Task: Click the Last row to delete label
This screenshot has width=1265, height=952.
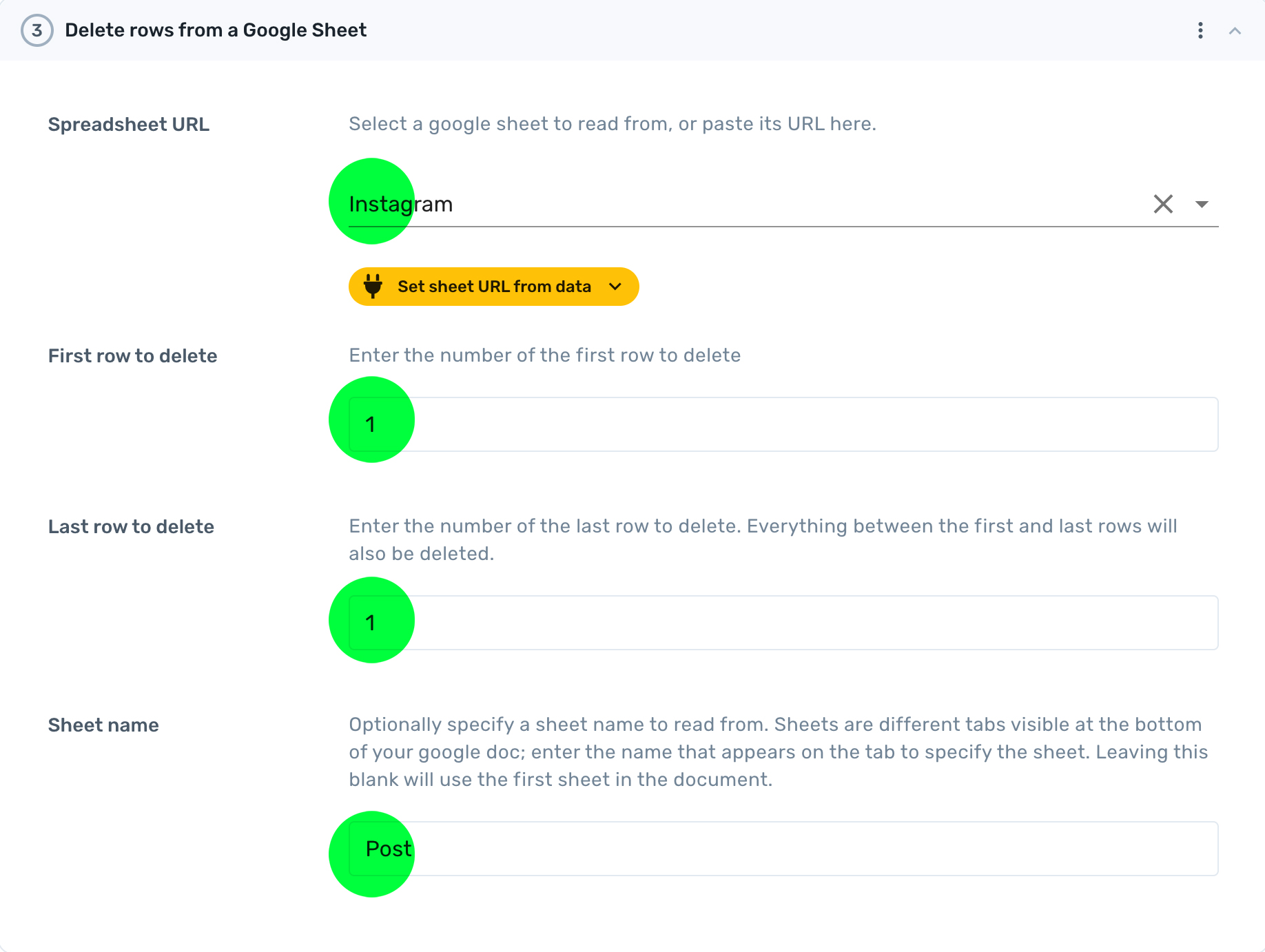Action: pyautogui.click(x=132, y=527)
